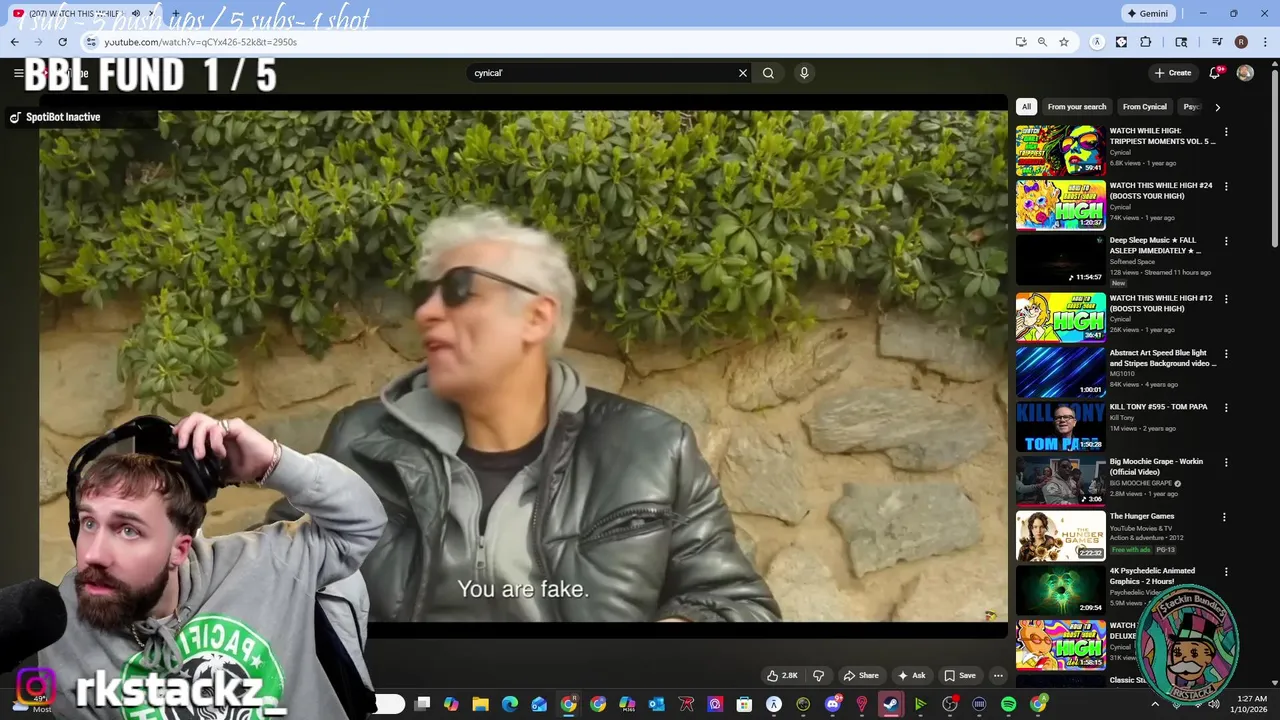Open the zoom magnifier in address bar

tap(1042, 42)
